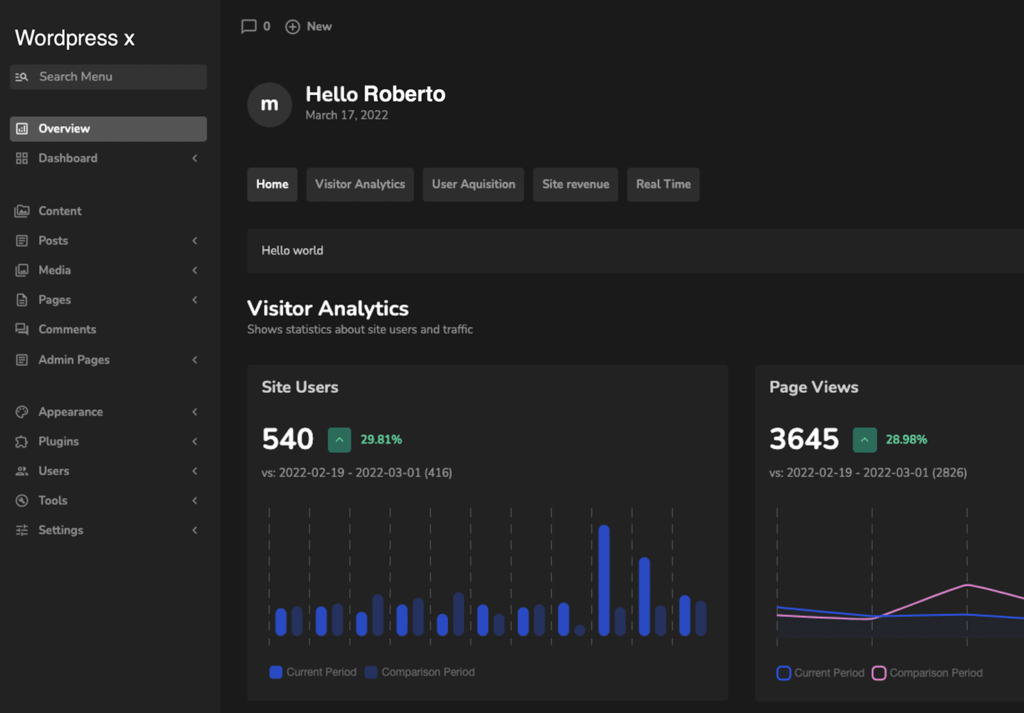Viewport: 1024px width, 713px height.
Task: Click the plus New icon
Action: [x=293, y=27]
